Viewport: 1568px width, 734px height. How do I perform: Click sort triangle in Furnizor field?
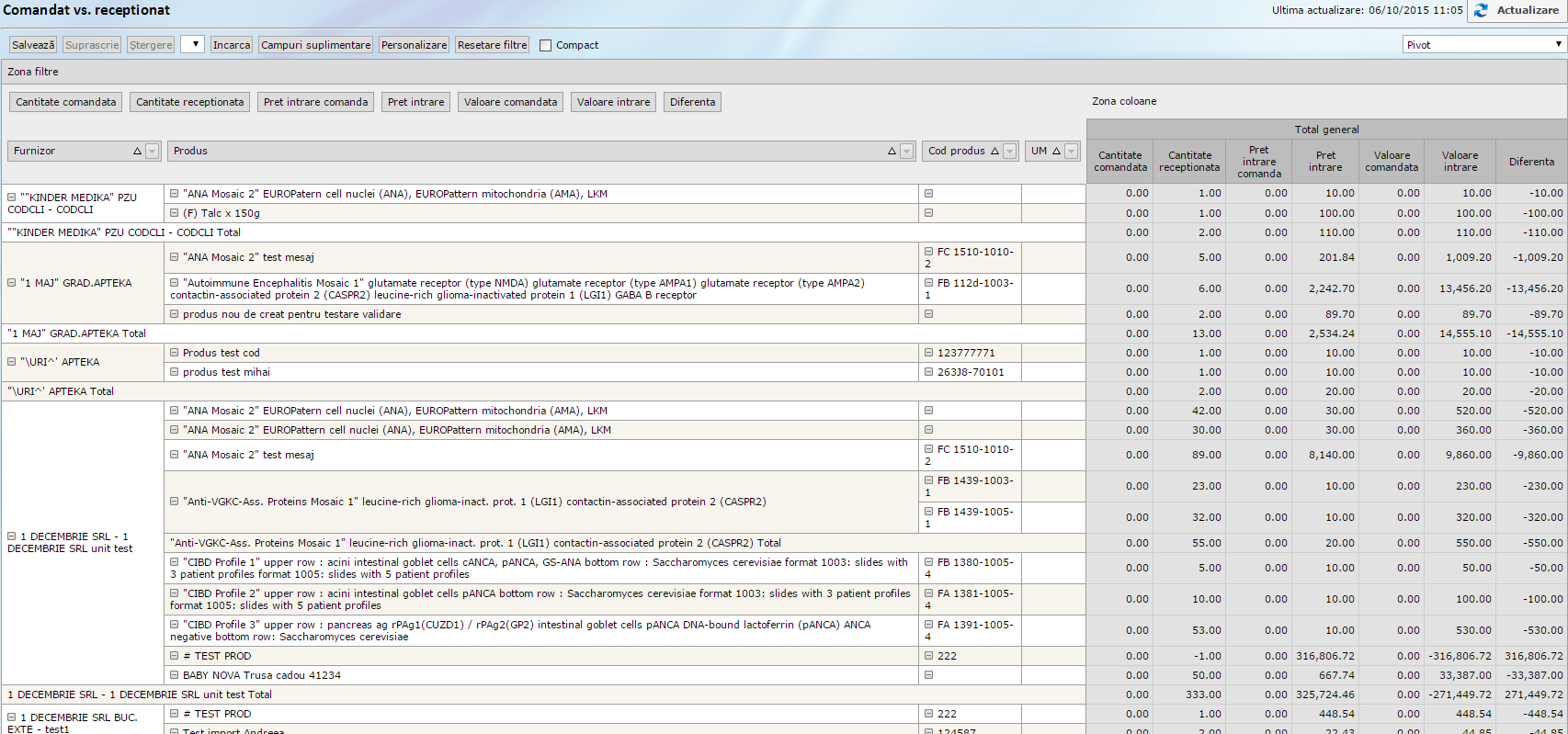pos(137,152)
